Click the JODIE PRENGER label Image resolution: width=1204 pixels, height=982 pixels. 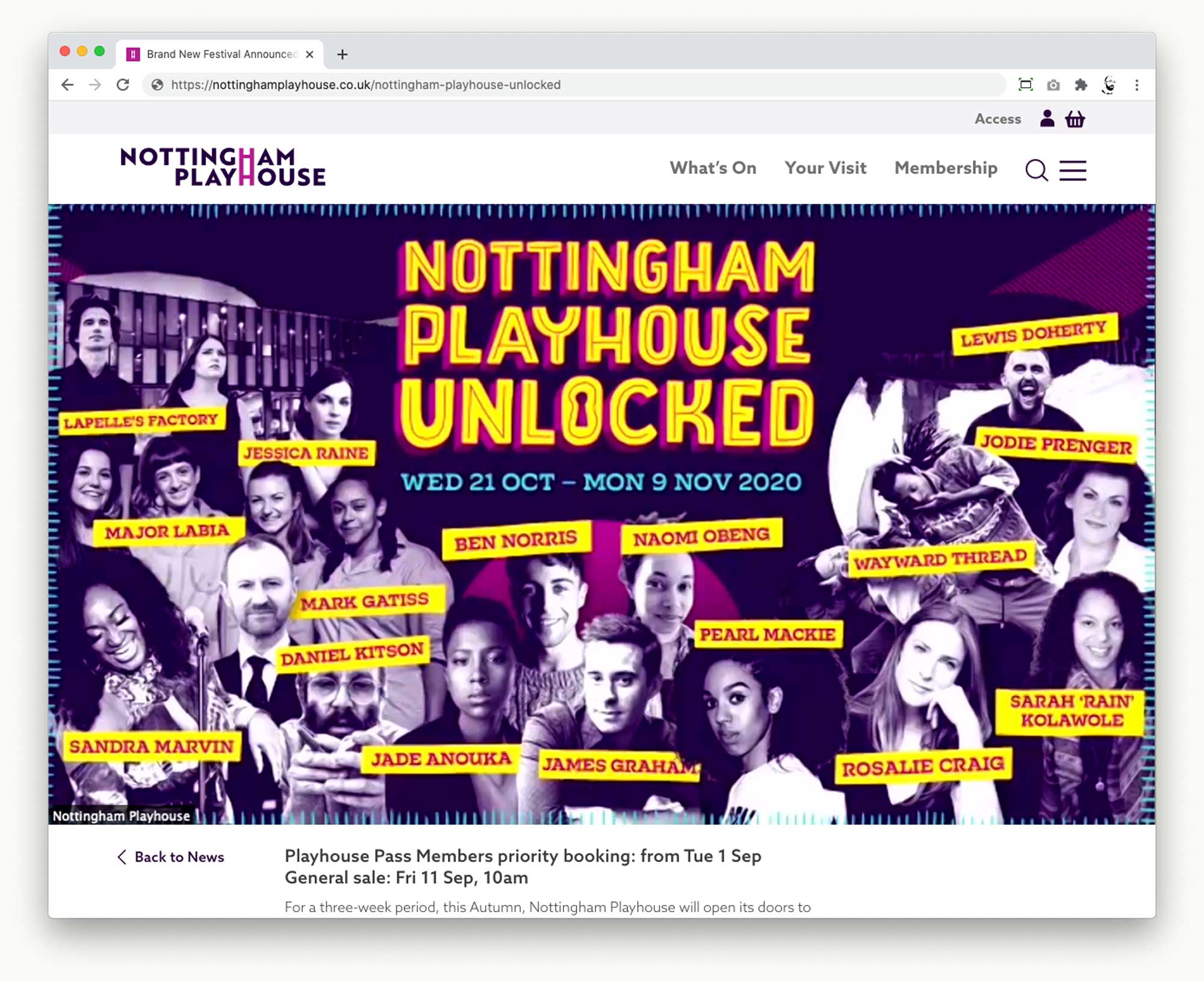(x=1057, y=445)
